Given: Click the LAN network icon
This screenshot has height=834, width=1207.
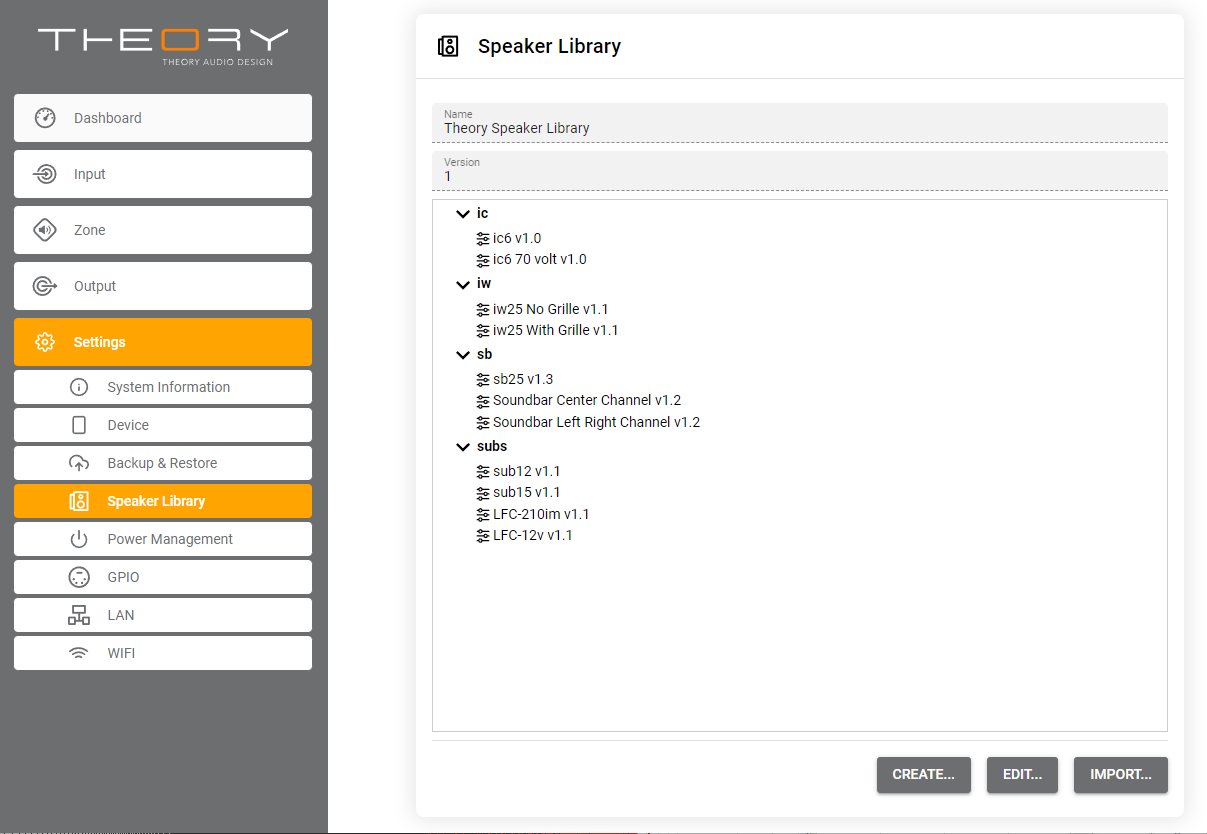Looking at the screenshot, I should 79,615.
